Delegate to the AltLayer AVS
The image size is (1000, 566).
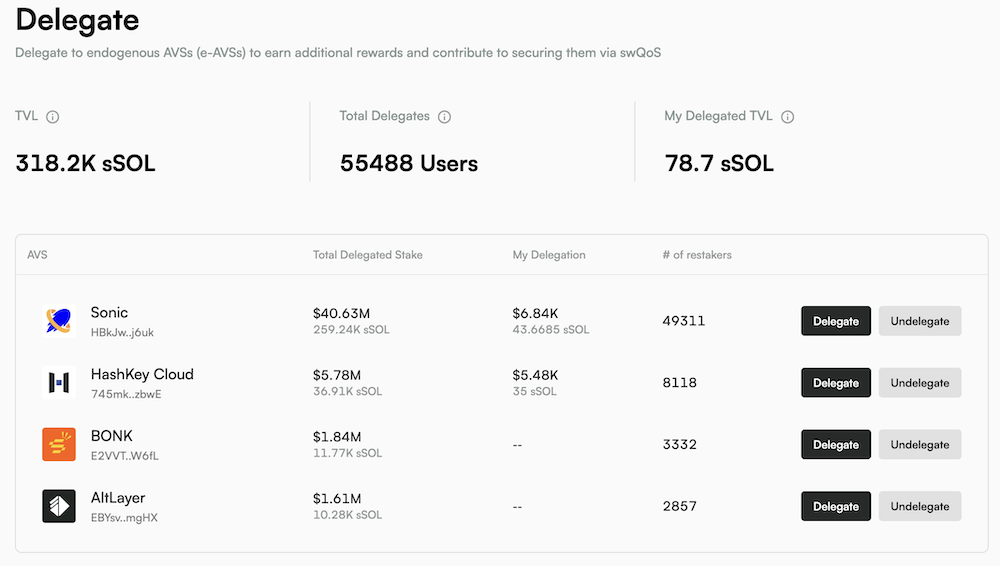pos(835,506)
